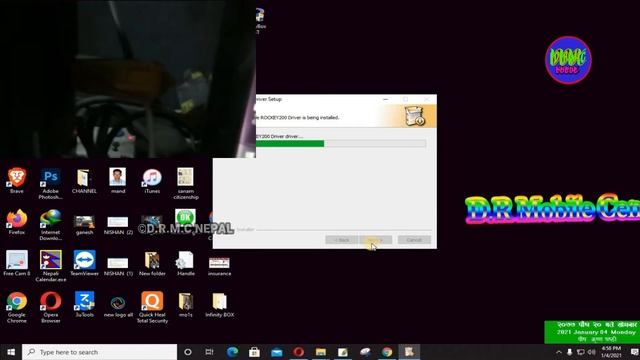Open Microsoft Edge from the taskbar
This screenshot has height=360, width=640.
coord(232,352)
